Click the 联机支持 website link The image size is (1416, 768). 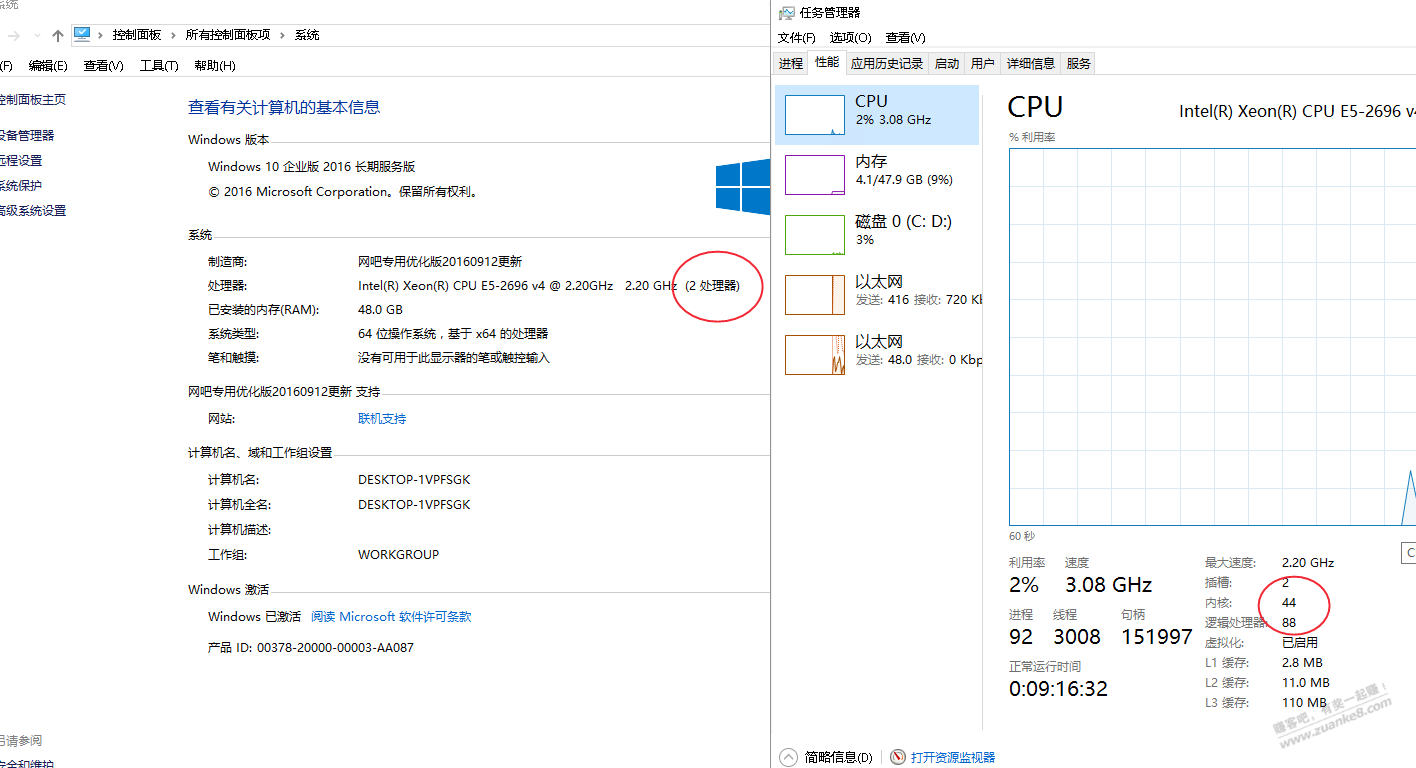tap(382, 419)
